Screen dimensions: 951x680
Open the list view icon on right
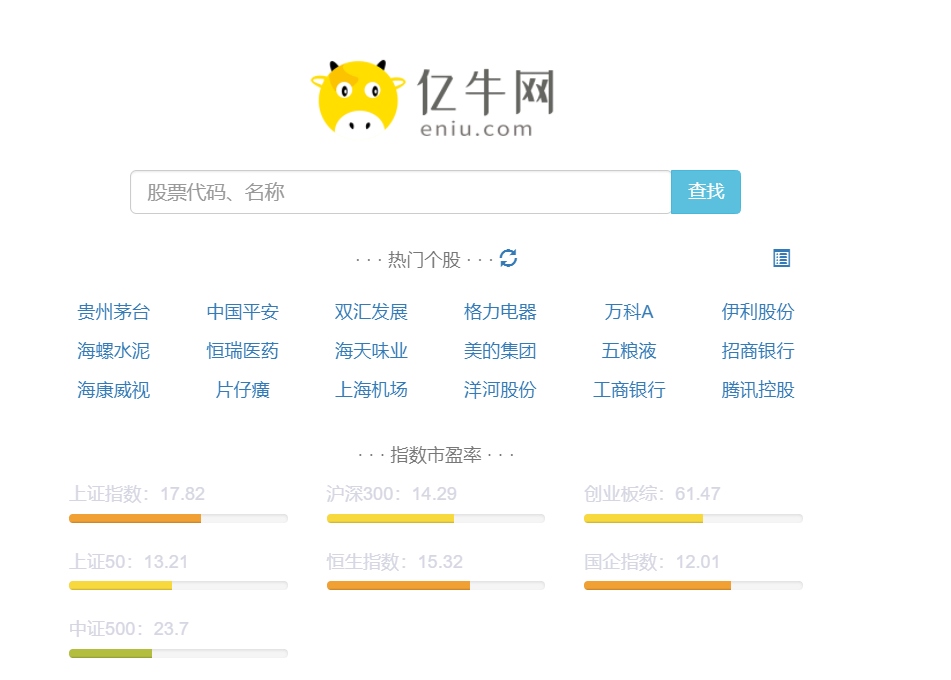(x=781, y=258)
